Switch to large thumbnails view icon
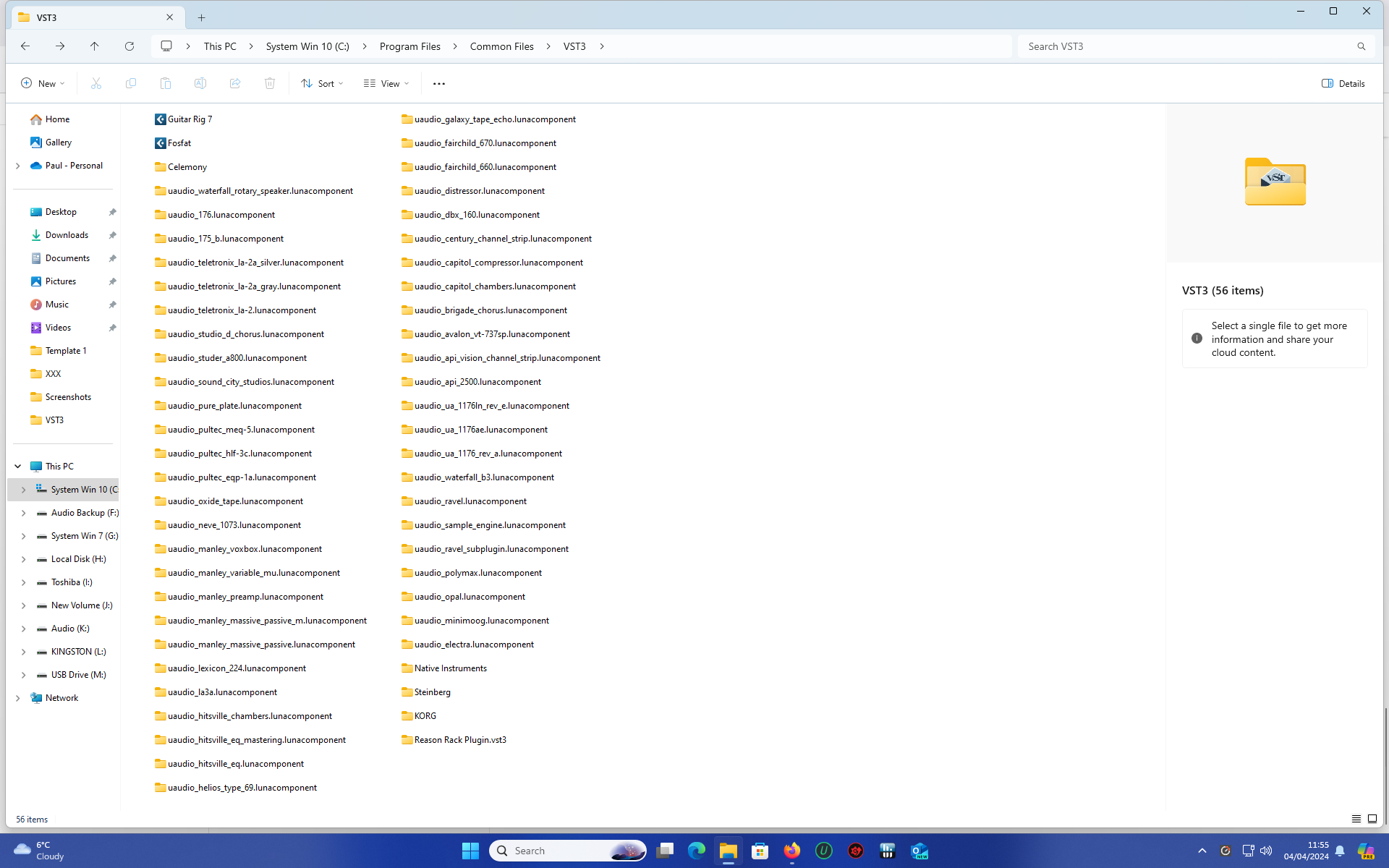This screenshot has width=1389, height=868. click(1372, 819)
